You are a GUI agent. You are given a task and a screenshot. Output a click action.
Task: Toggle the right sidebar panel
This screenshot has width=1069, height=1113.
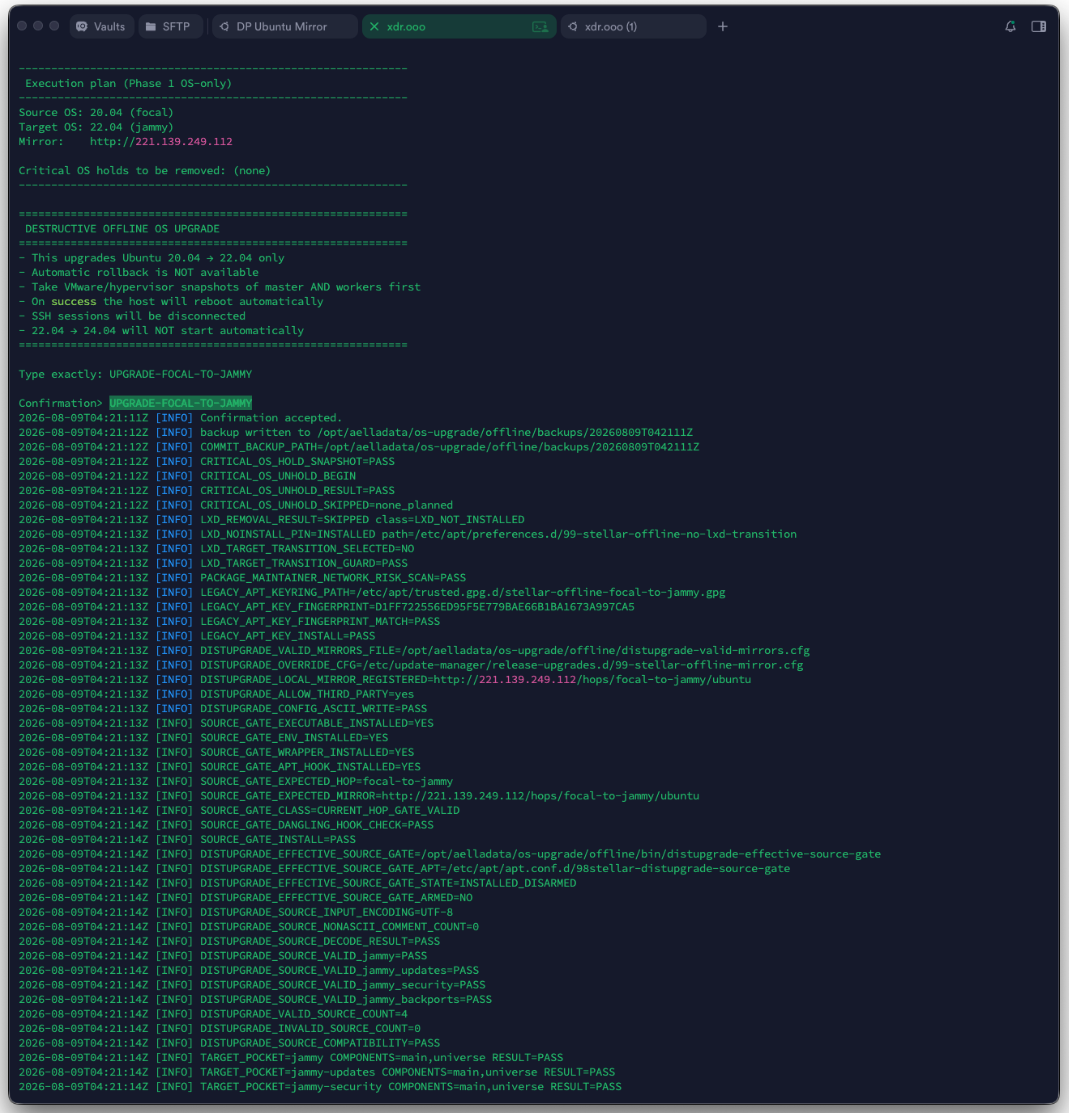[x=1038, y=26]
